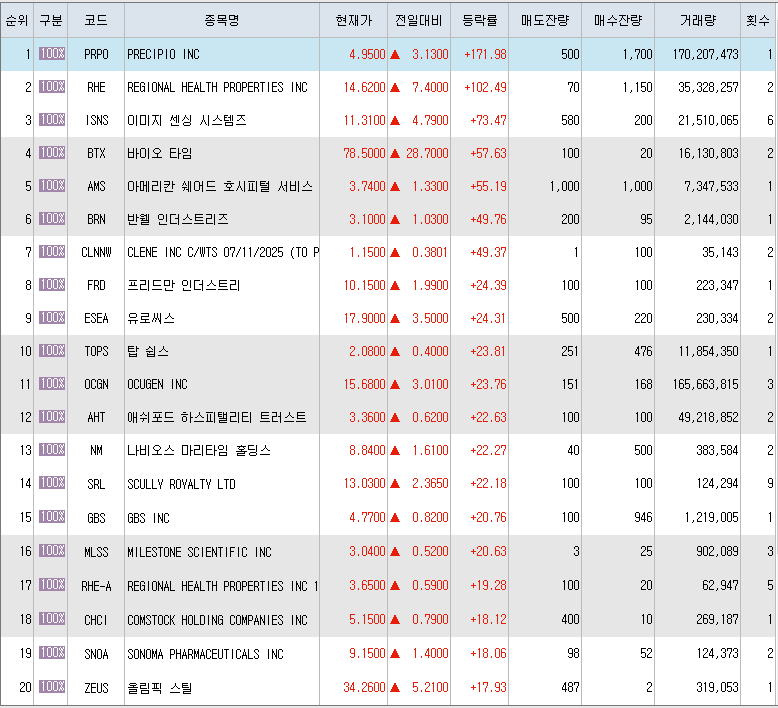Click the 100% badge in OCGN row
Image resolution: width=778 pixels, height=708 pixels.
click(x=52, y=384)
